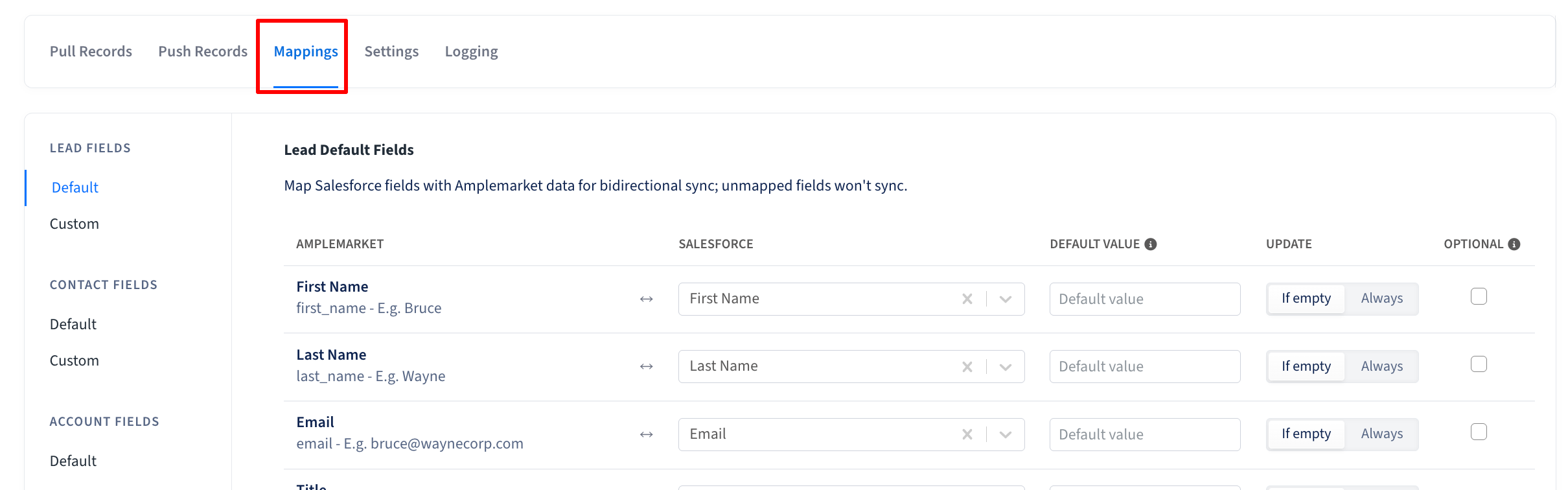
Task: Switch to the Settings tab
Action: coord(391,51)
